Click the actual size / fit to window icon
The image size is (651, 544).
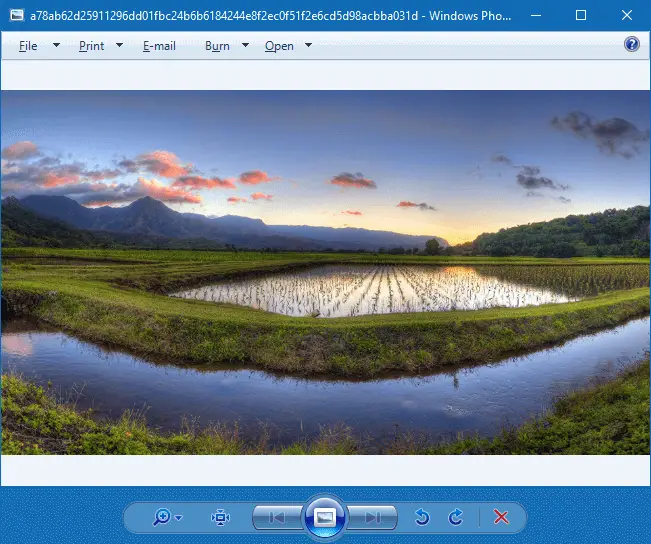[x=220, y=517]
